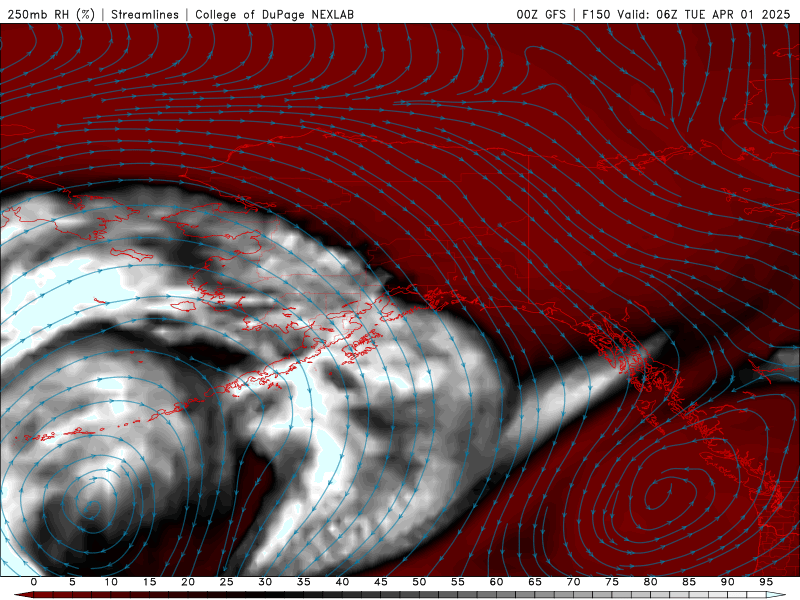Click the colorbar label "25"
The width and height of the screenshot is (800, 600).
(227, 582)
